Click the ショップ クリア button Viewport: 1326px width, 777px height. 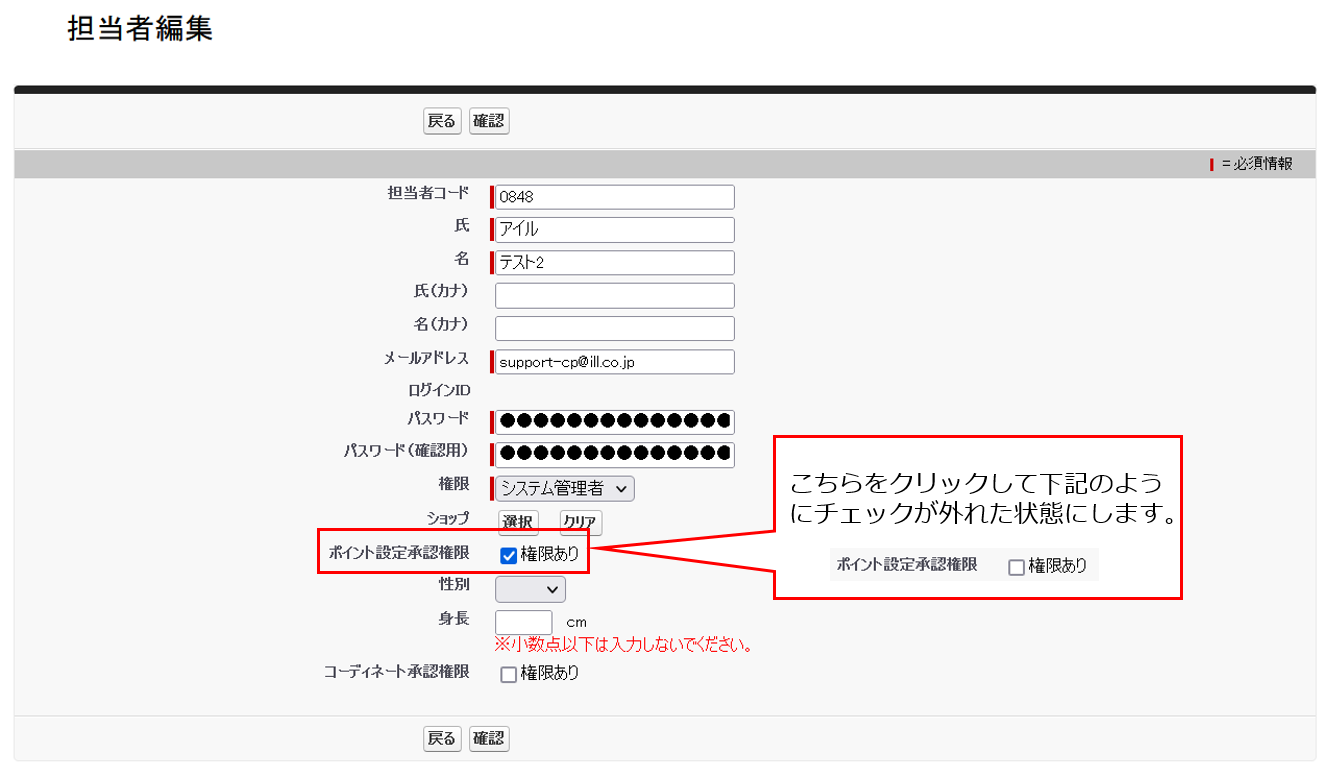pyautogui.click(x=580, y=522)
